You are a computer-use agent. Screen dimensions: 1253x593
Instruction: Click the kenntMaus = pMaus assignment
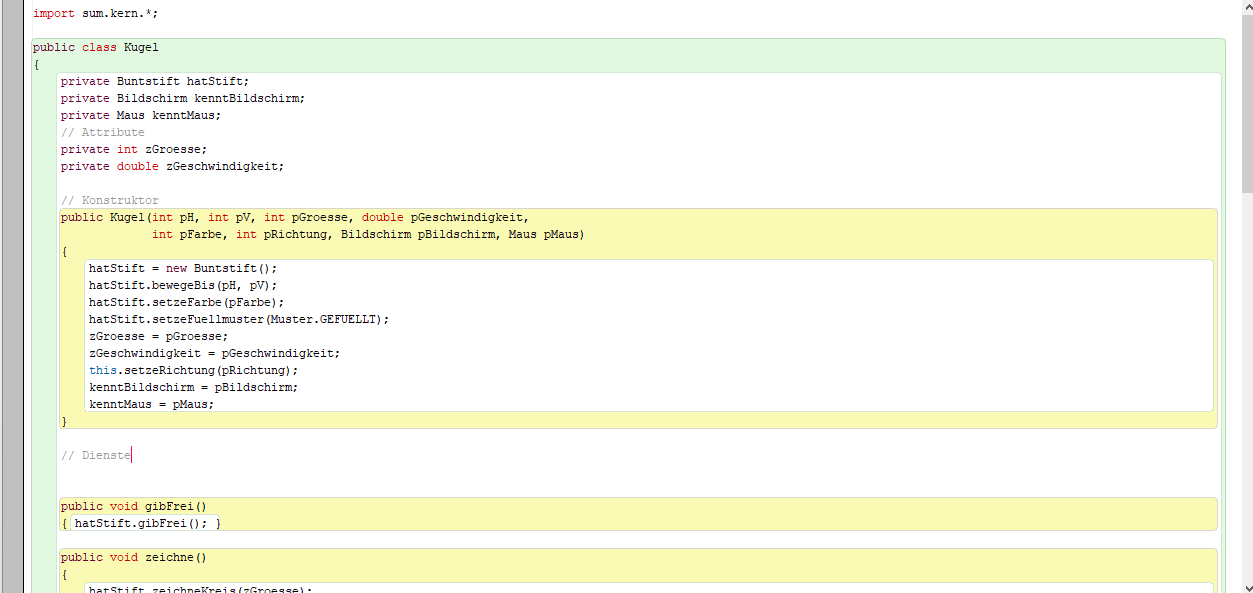[x=151, y=404]
